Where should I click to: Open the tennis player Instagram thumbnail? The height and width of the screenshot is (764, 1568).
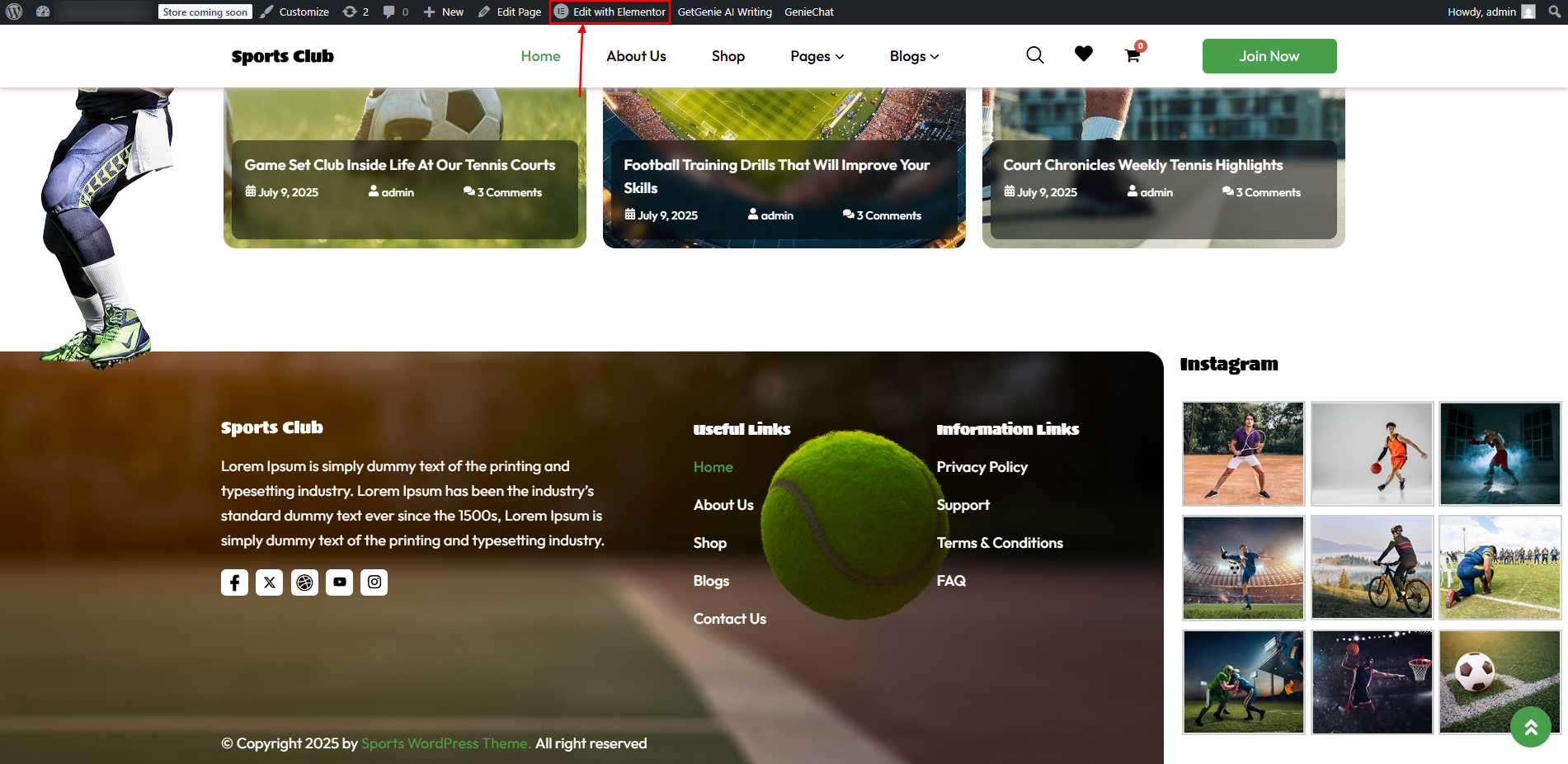pyautogui.click(x=1243, y=454)
